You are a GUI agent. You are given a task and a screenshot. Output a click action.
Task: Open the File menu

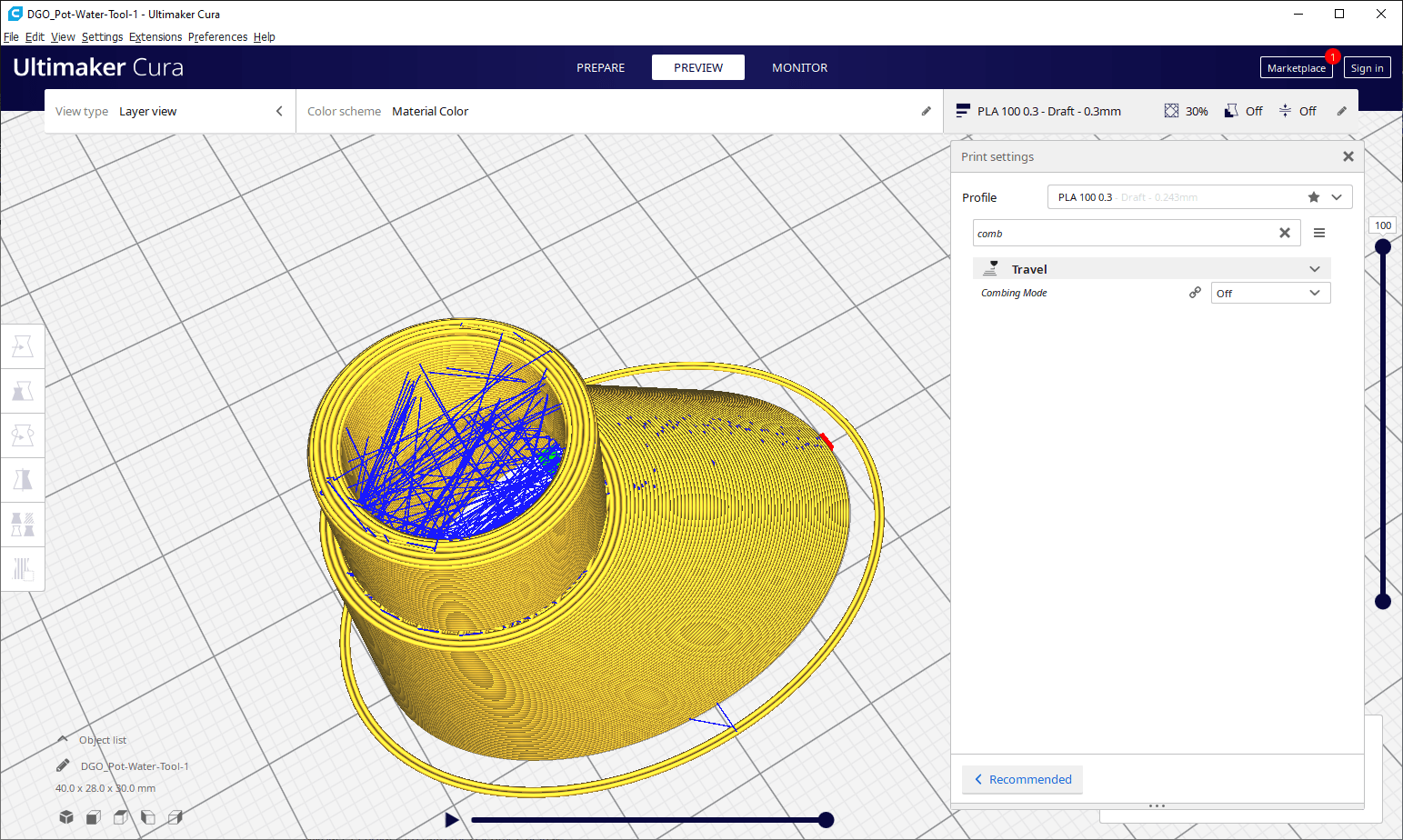tap(11, 37)
